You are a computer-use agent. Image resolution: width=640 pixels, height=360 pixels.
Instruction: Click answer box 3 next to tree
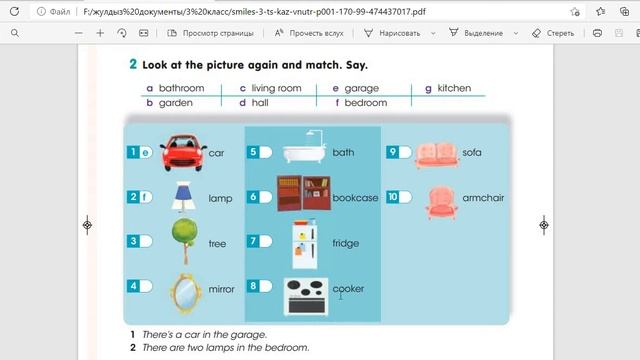tap(146, 241)
